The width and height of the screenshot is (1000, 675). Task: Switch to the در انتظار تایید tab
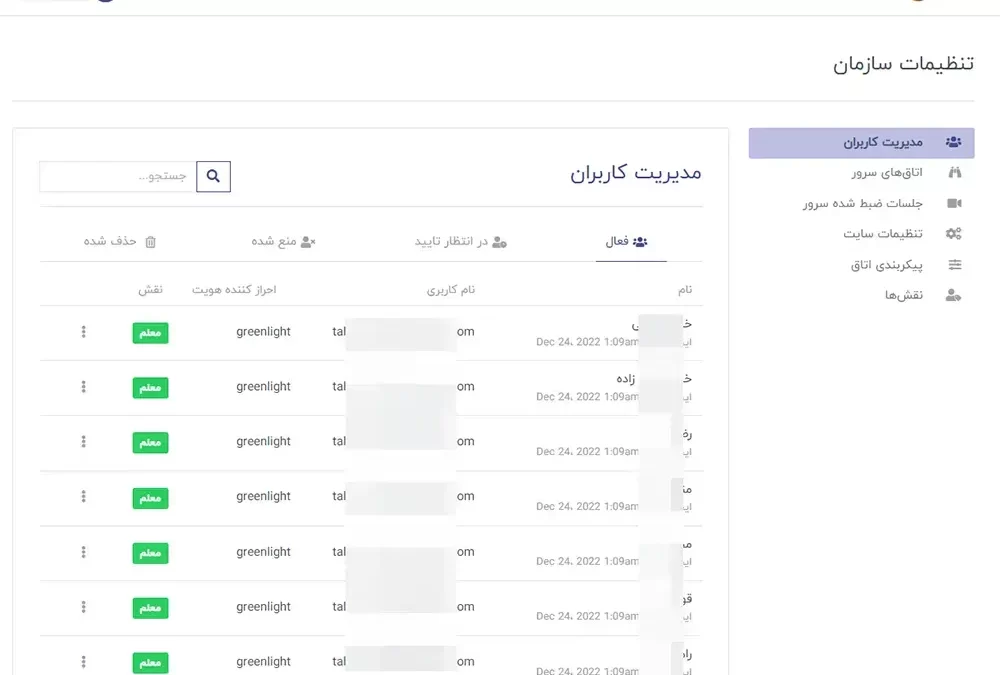coord(461,242)
